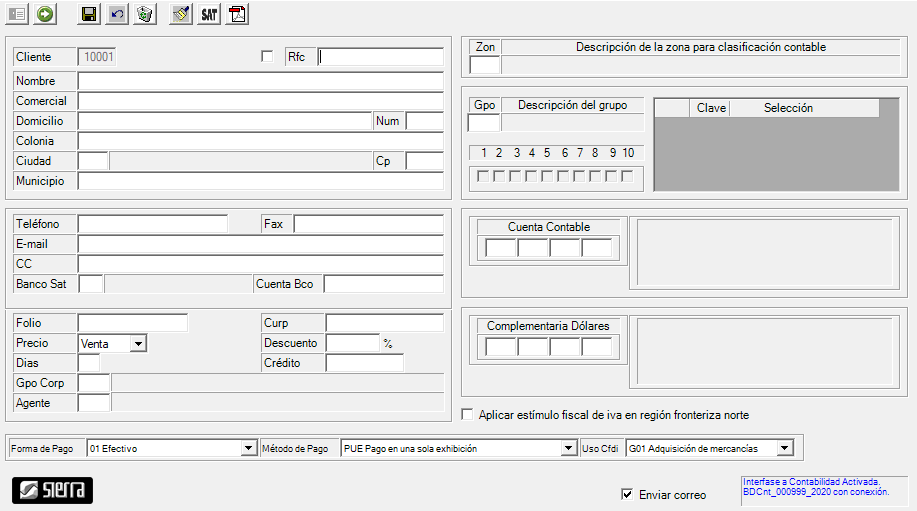The width and height of the screenshot is (917, 511).
Task: Expand the Forma de Pago dropdown
Action: pos(249,449)
